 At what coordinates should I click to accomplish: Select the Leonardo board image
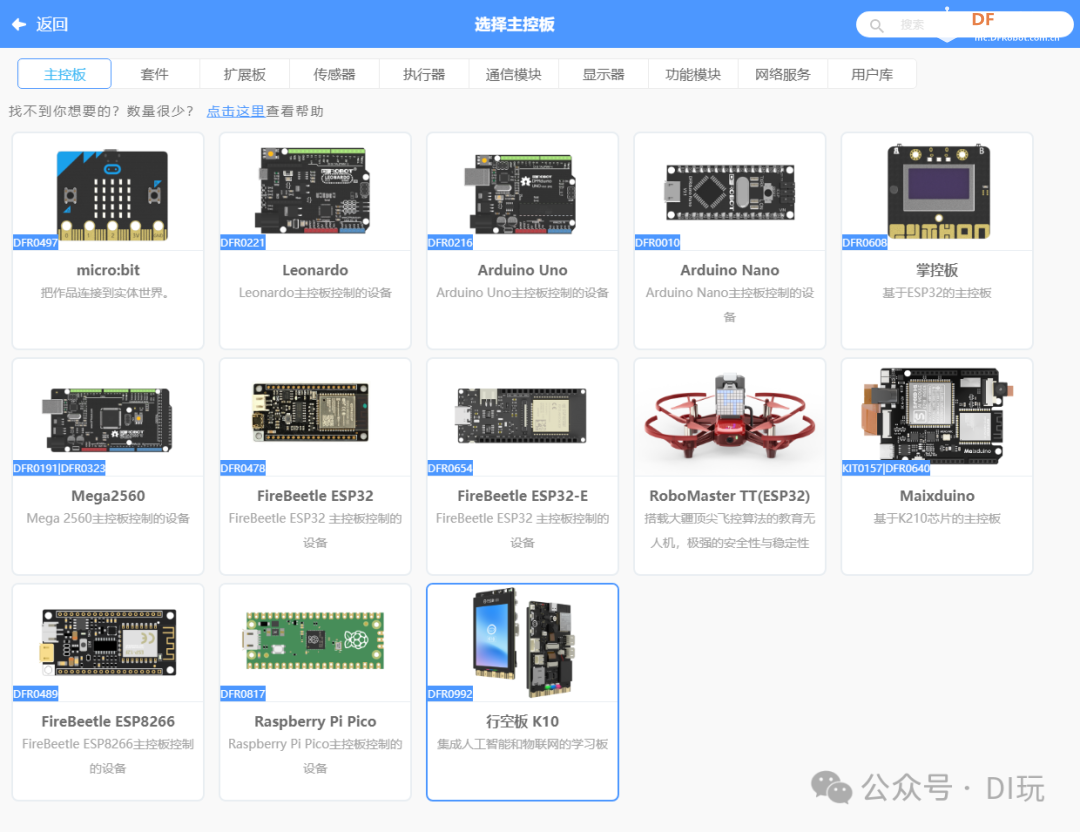pos(314,190)
